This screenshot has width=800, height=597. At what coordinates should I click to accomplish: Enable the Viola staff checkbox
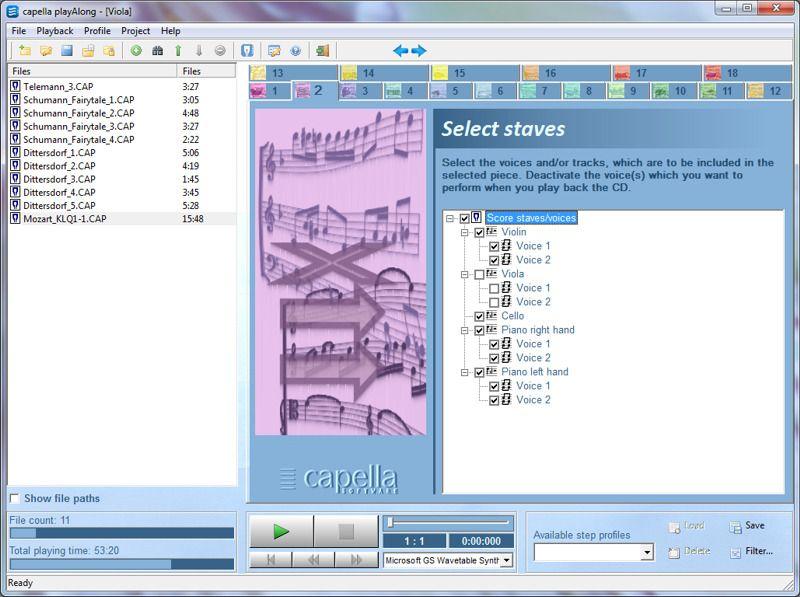[480, 274]
